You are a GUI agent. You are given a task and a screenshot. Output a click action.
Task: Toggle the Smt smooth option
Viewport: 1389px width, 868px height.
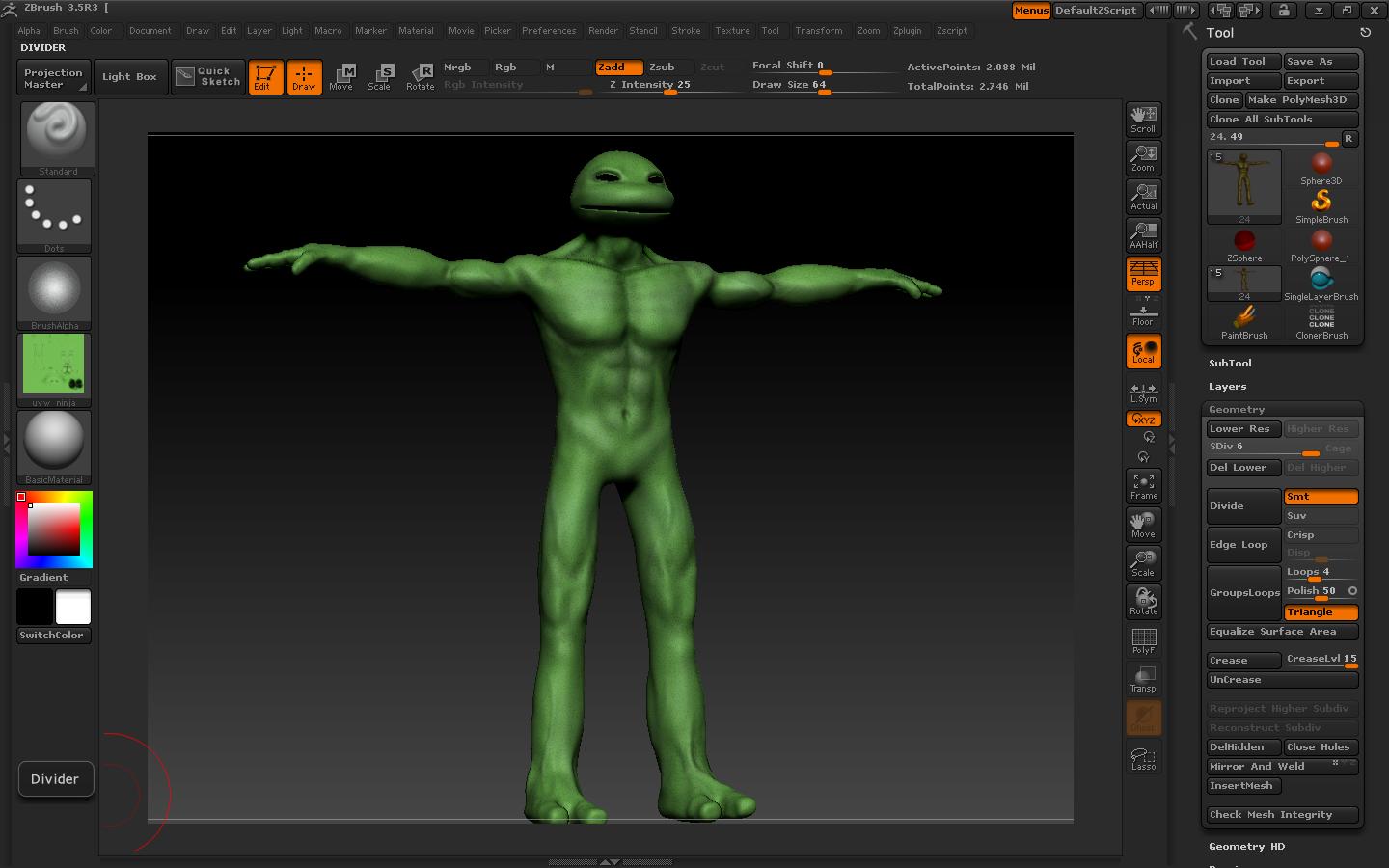[1321, 497]
